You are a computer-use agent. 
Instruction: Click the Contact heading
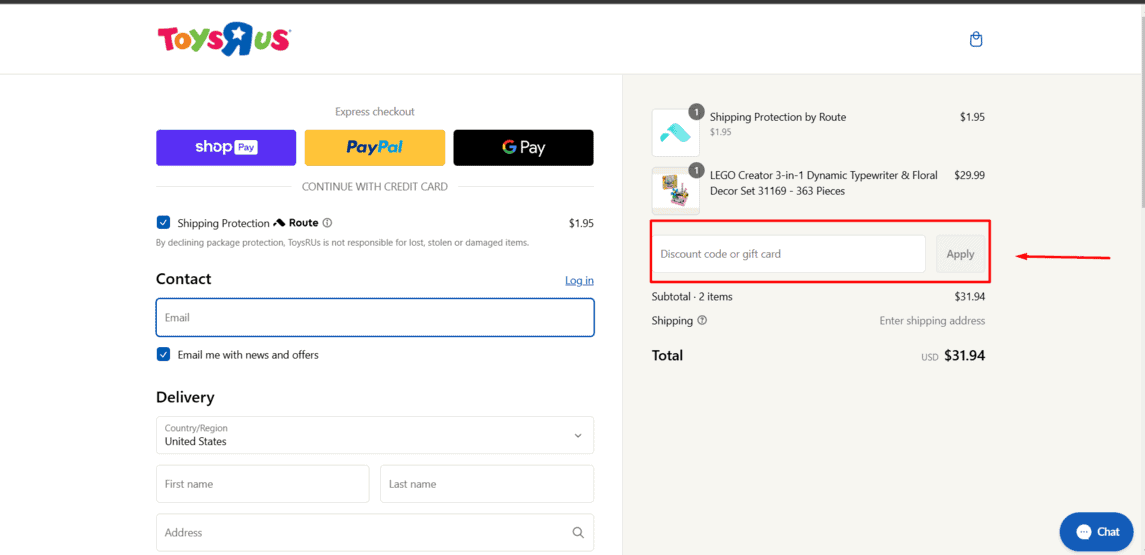point(183,279)
